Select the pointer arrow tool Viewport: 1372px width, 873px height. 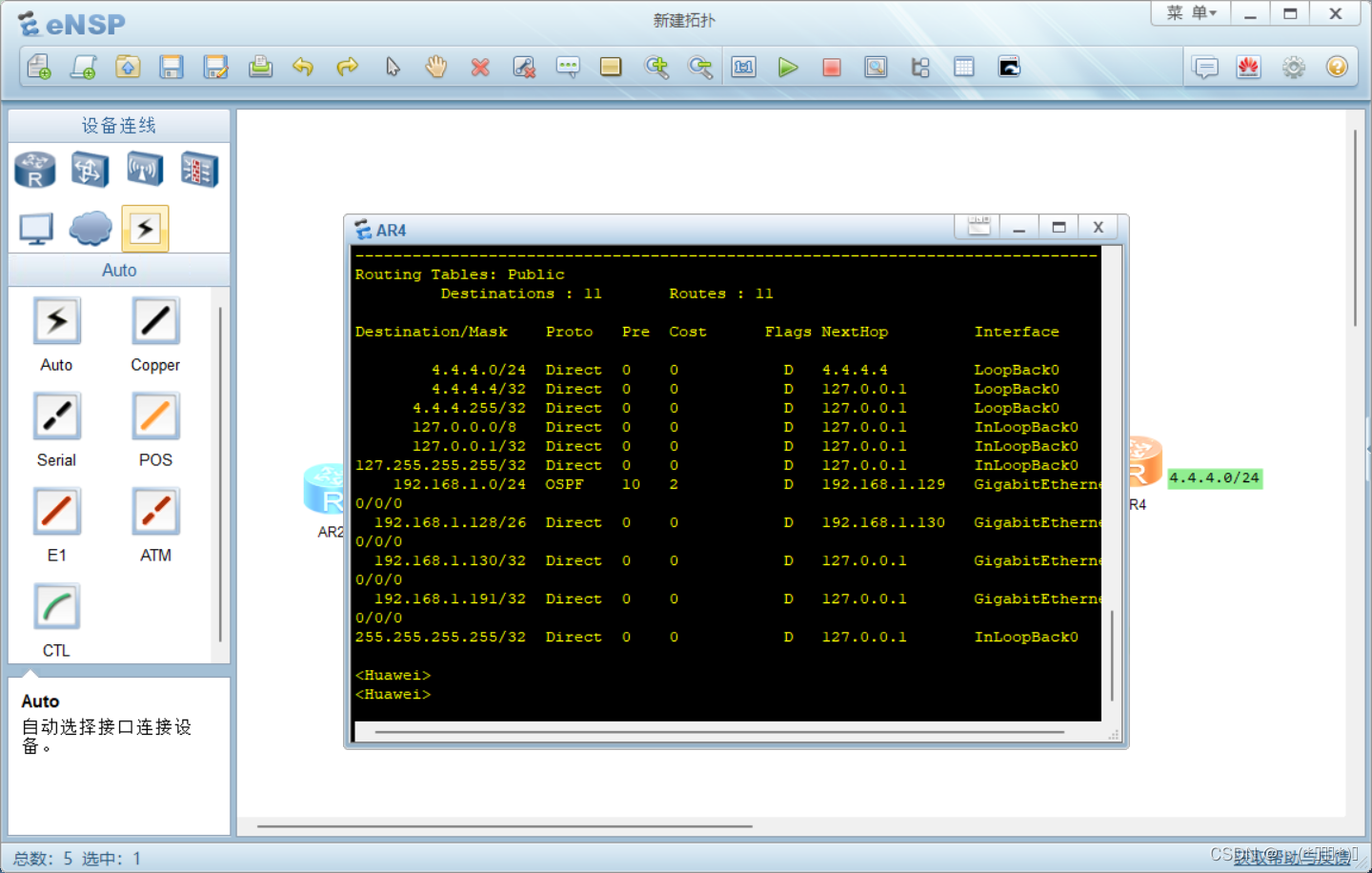tap(393, 67)
